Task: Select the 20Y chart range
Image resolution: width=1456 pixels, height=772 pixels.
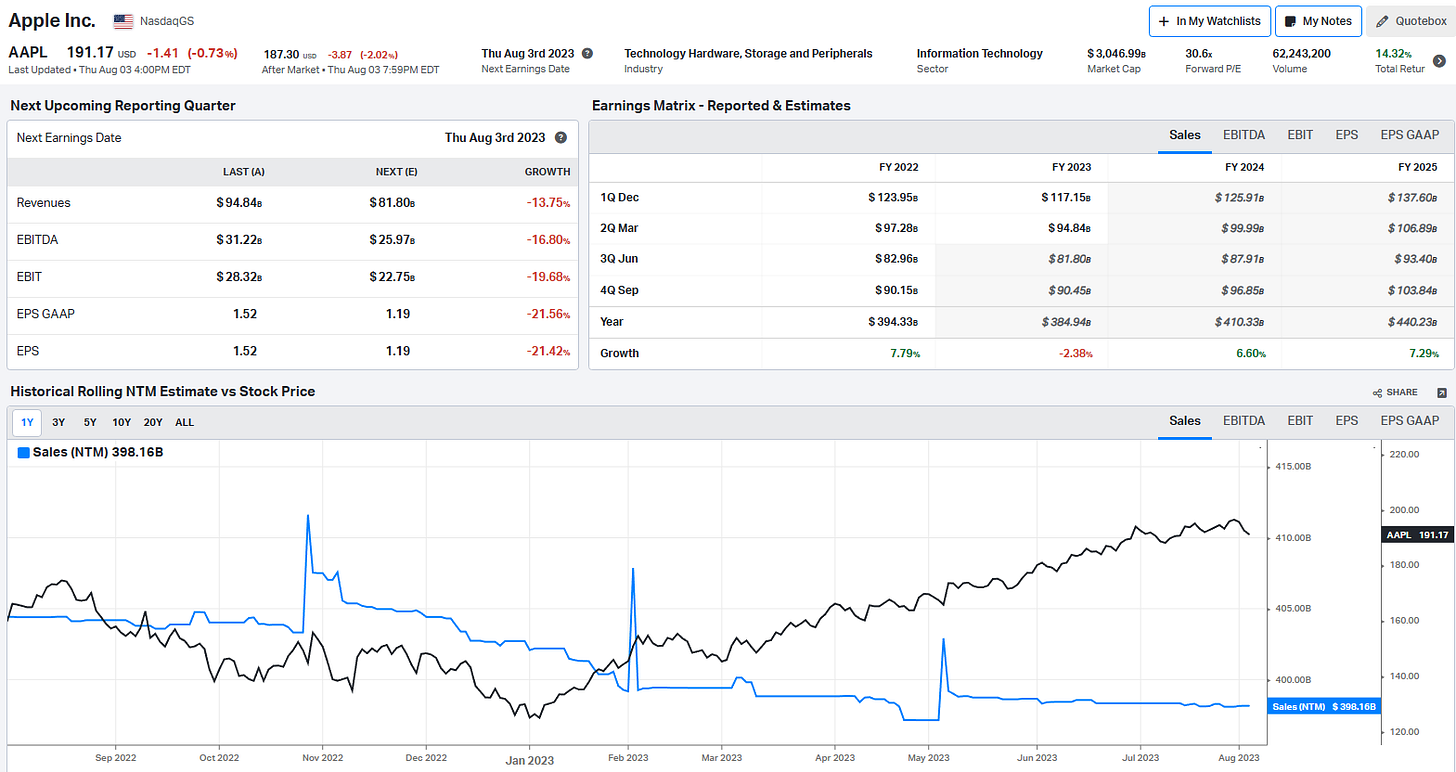Action: tap(153, 422)
